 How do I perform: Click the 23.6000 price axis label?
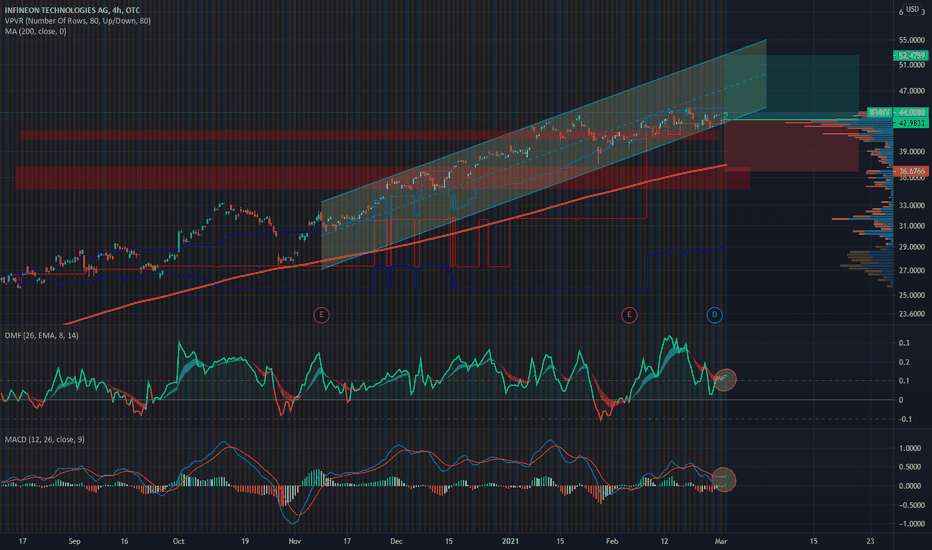coord(912,313)
